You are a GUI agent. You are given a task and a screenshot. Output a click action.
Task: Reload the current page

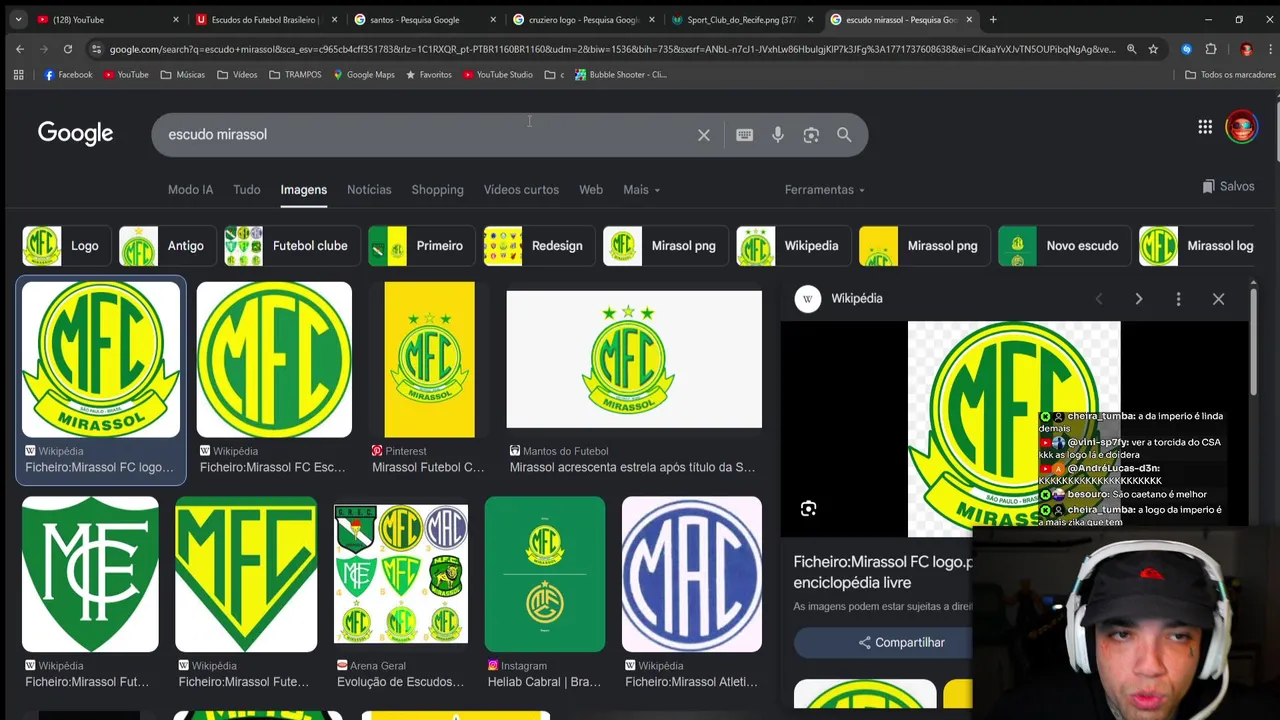point(68,49)
